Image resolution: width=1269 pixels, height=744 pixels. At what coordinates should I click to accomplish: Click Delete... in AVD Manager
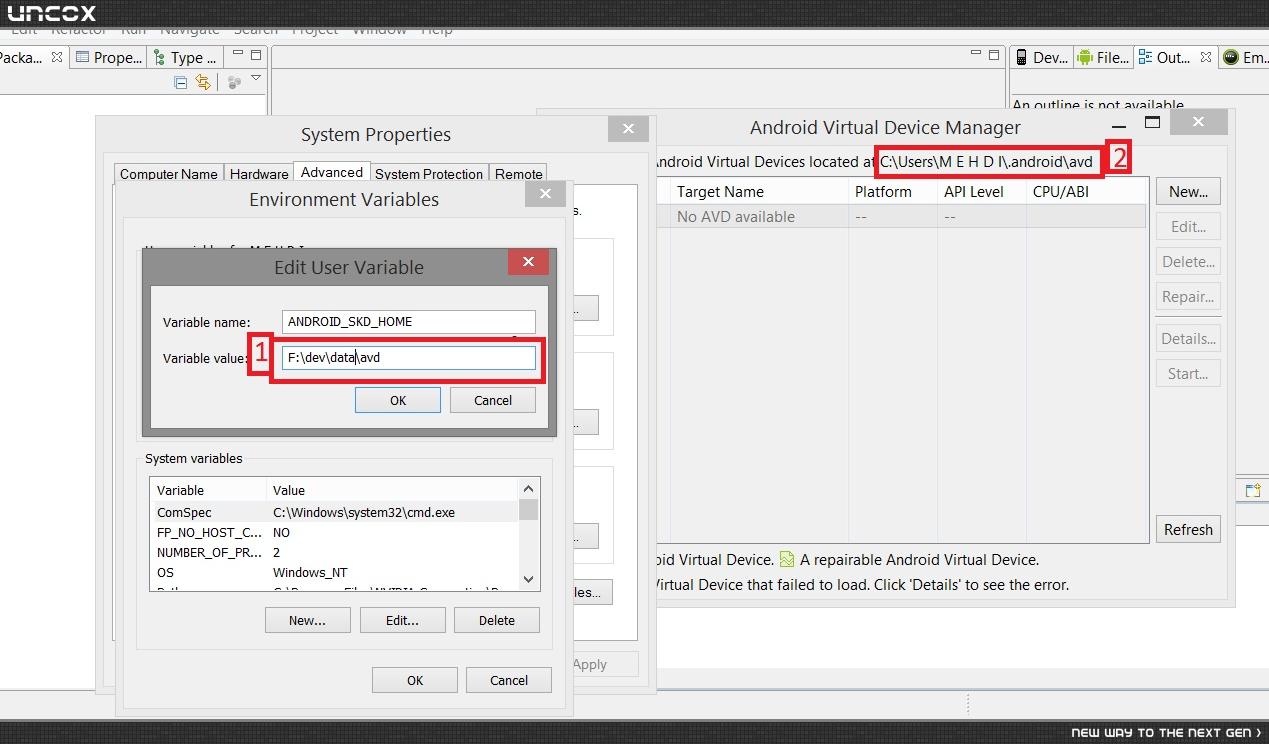(1188, 261)
